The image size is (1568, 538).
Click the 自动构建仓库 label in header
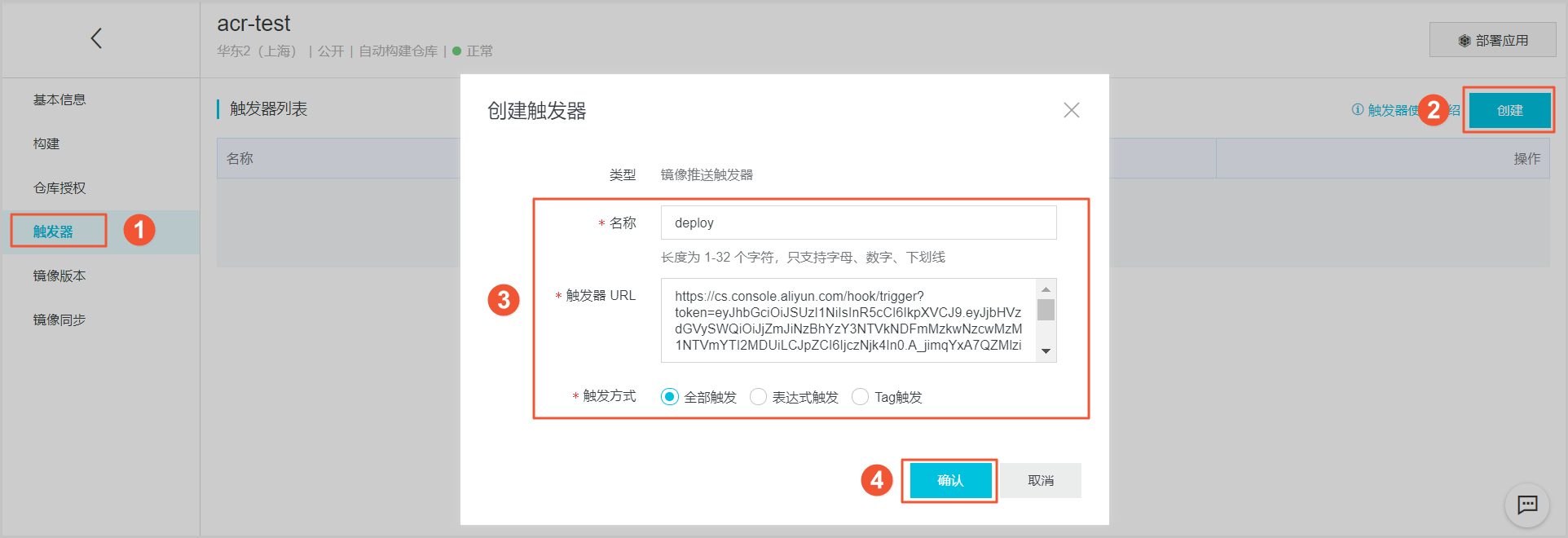click(x=399, y=51)
